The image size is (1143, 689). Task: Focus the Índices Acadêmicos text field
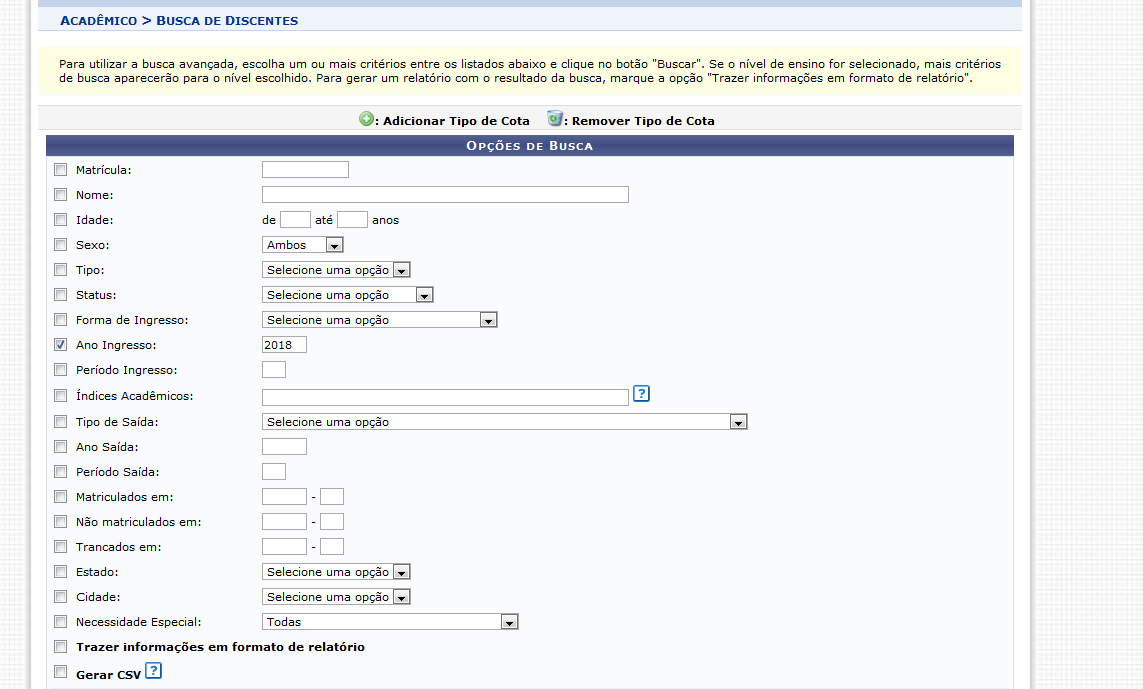[445, 397]
